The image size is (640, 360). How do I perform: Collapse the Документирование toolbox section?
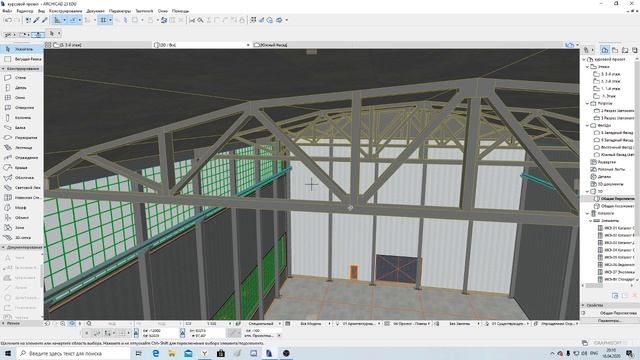[3, 247]
